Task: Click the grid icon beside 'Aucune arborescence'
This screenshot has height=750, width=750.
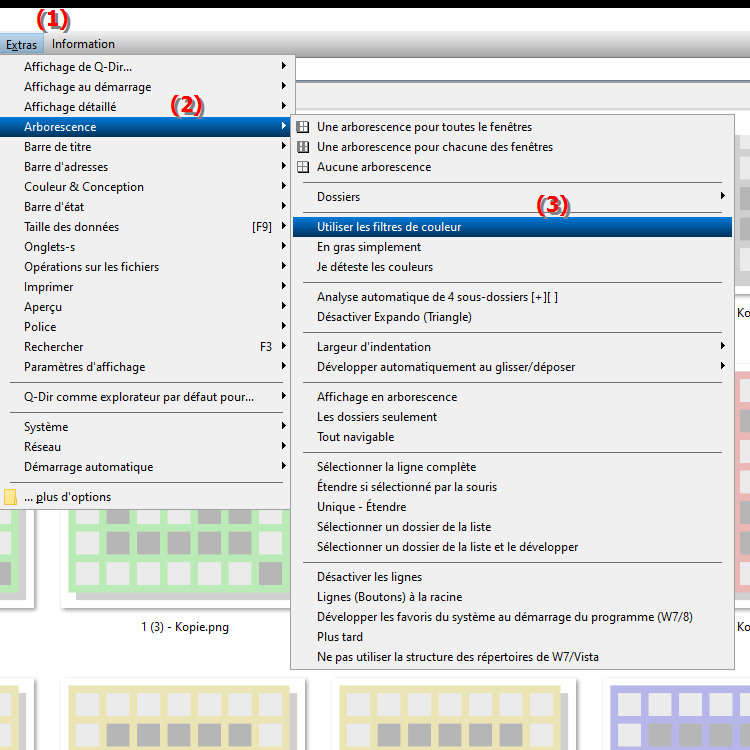Action: point(303,167)
